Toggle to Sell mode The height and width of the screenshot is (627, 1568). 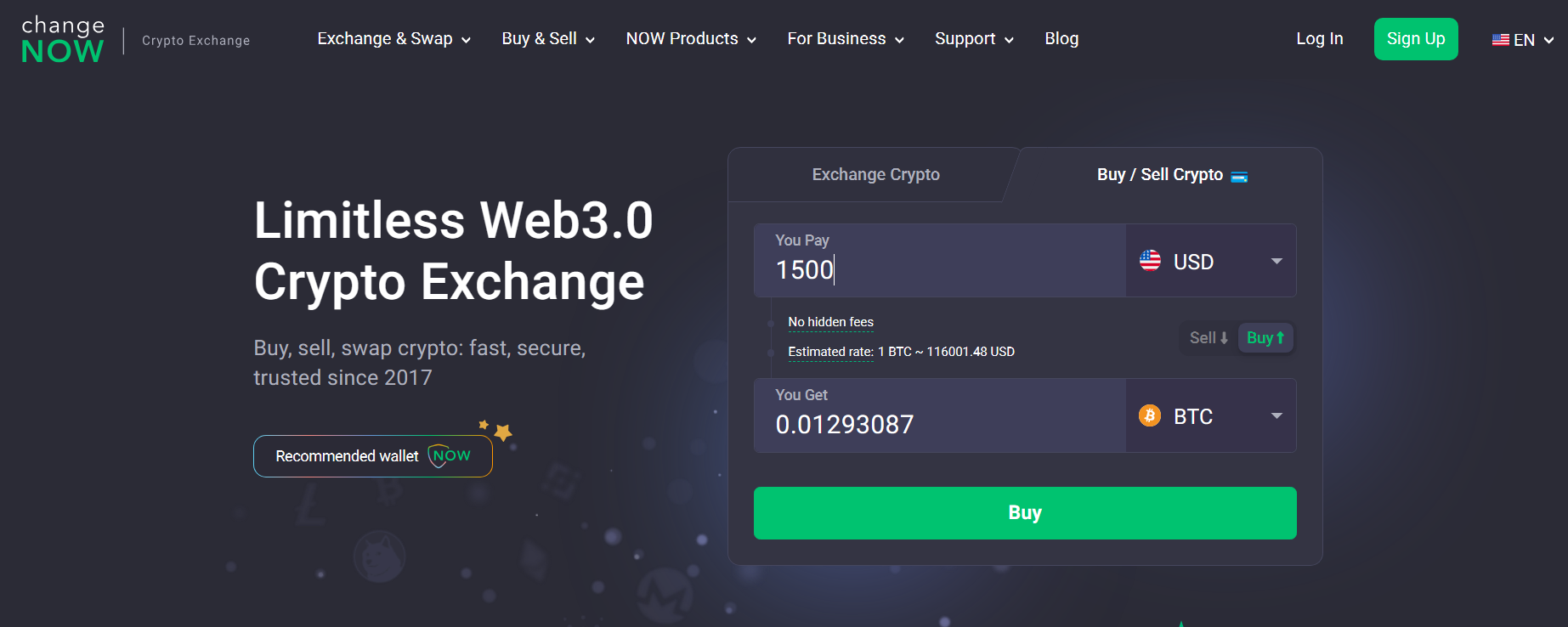point(1209,338)
